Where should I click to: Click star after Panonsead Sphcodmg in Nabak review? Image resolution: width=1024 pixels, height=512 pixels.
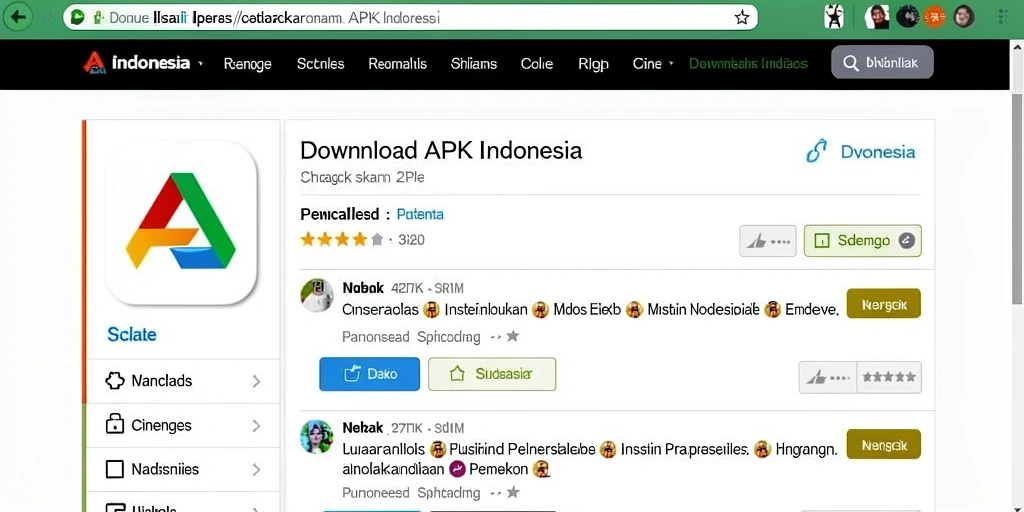(x=513, y=336)
